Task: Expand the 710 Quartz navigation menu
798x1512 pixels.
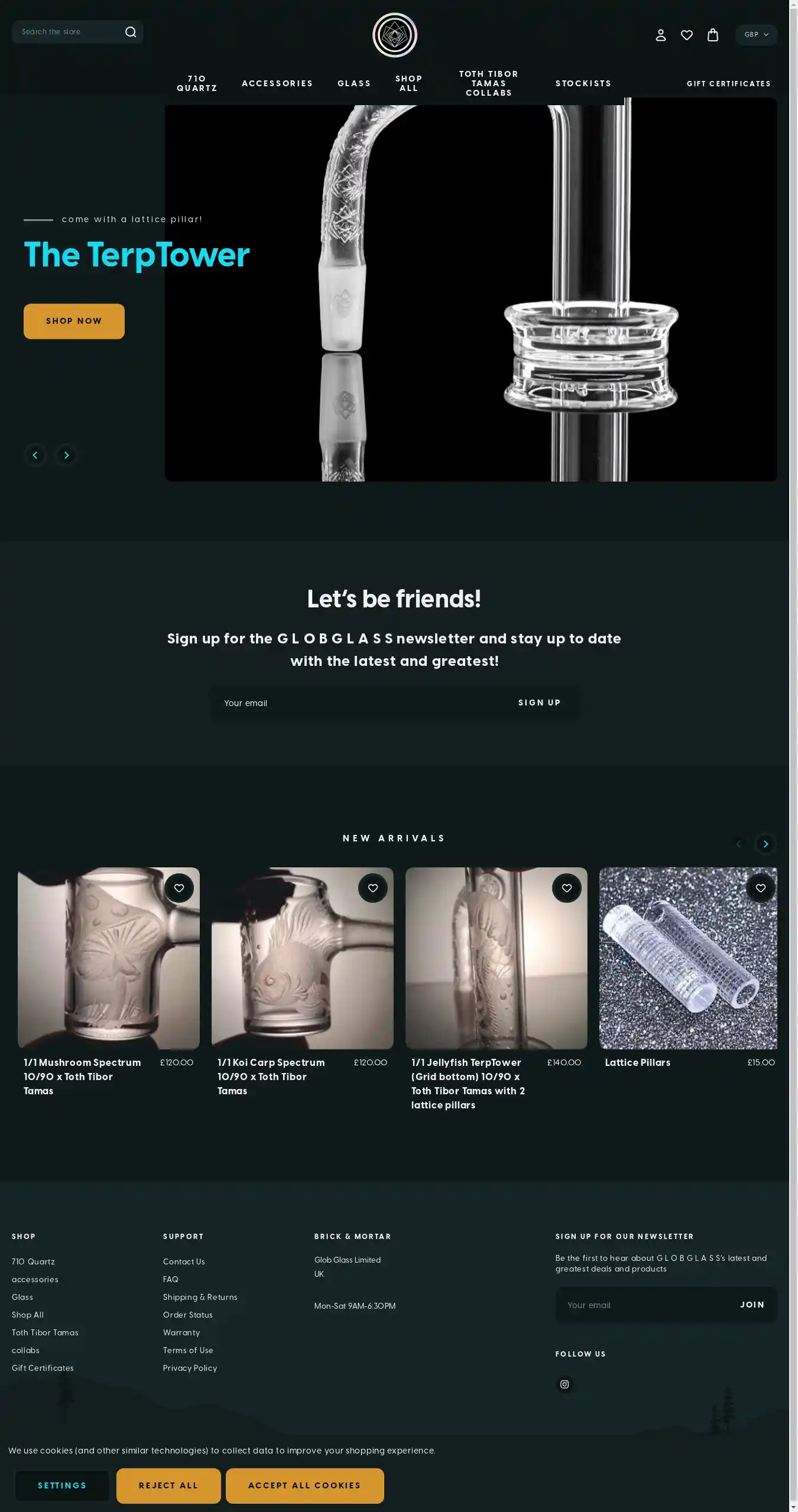Action: coord(197,83)
